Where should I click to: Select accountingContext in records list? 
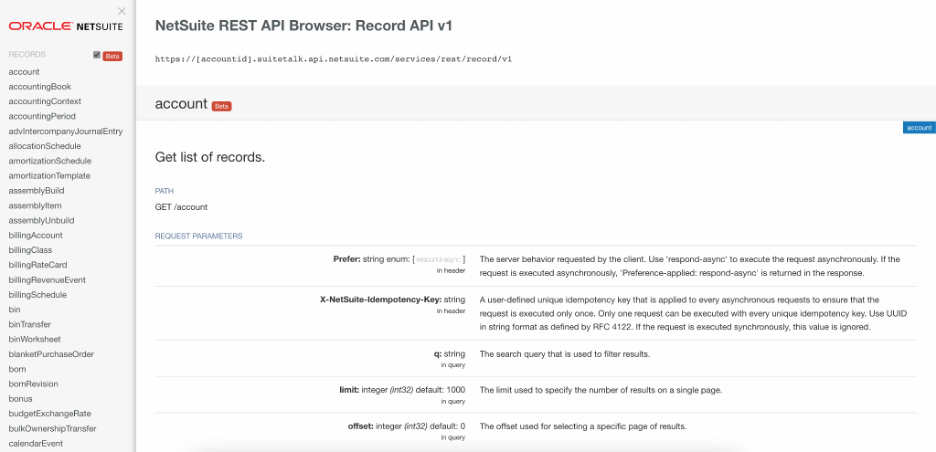[x=45, y=102]
